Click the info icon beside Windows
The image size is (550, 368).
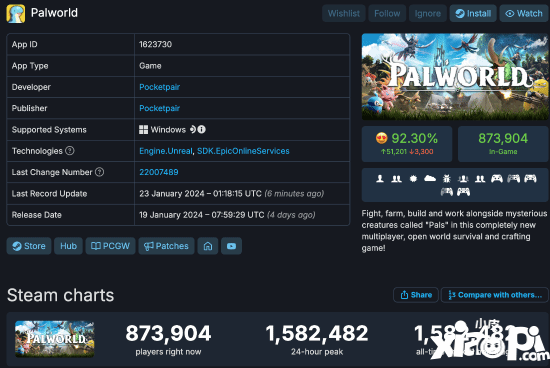pyautogui.click(x=201, y=129)
